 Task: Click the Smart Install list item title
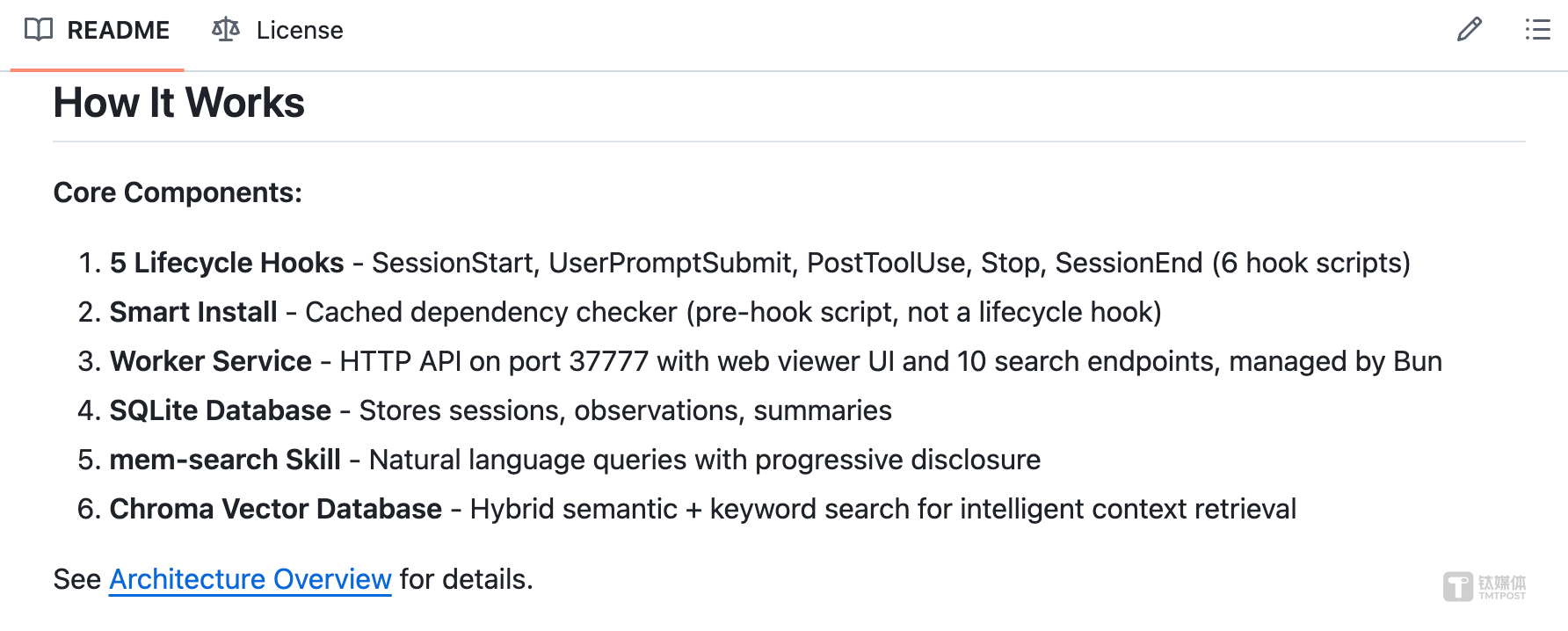(193, 312)
